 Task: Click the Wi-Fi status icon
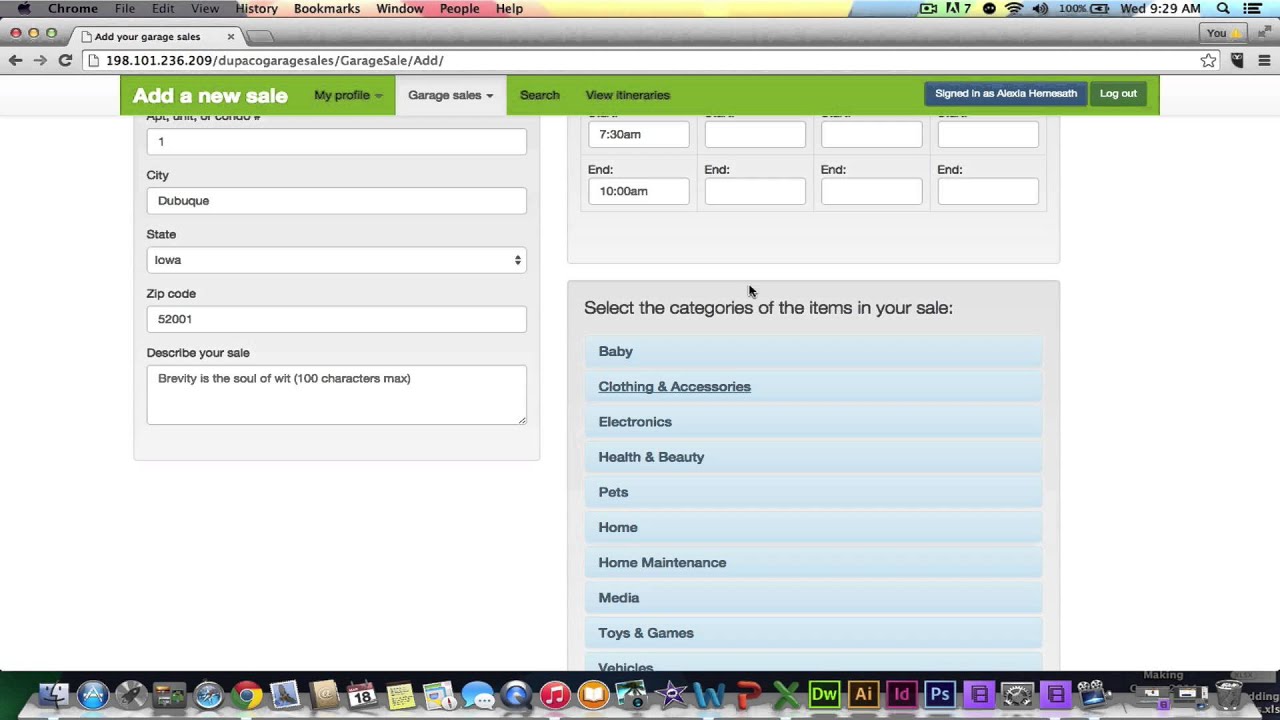point(1014,9)
